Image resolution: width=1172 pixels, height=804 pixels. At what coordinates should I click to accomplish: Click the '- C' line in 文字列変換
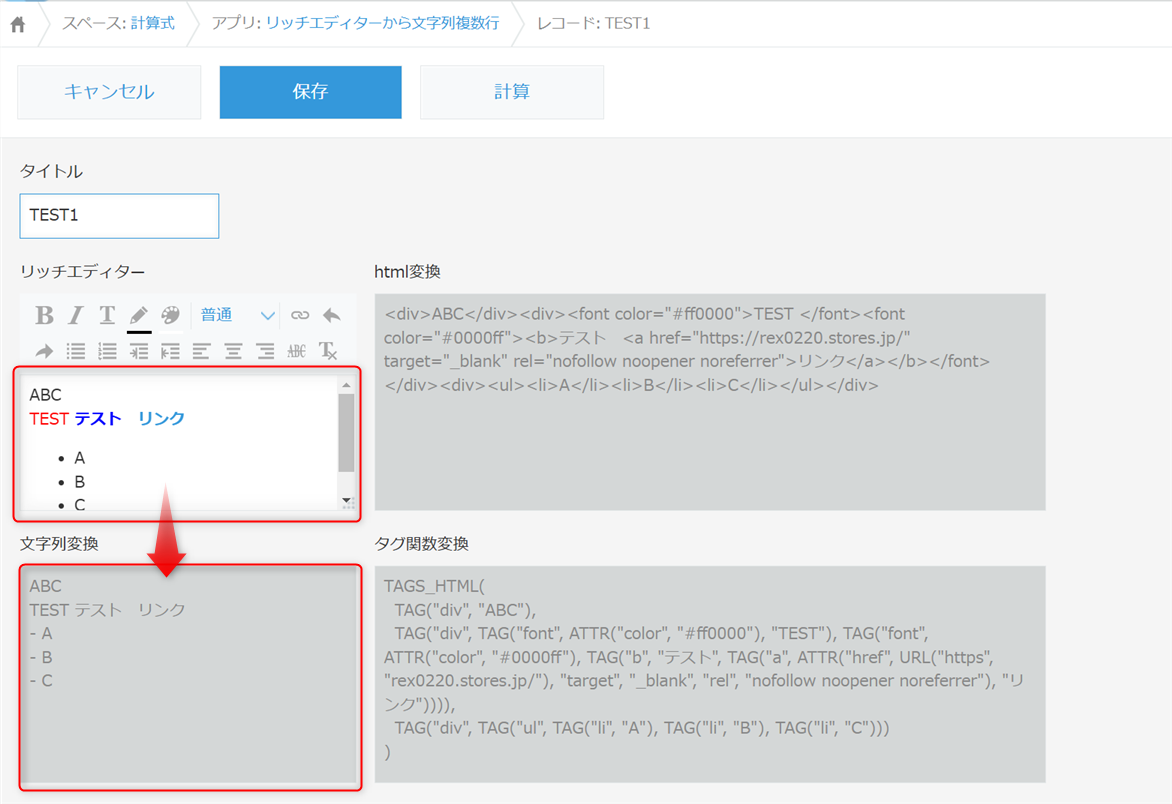pyautogui.click(x=41, y=681)
